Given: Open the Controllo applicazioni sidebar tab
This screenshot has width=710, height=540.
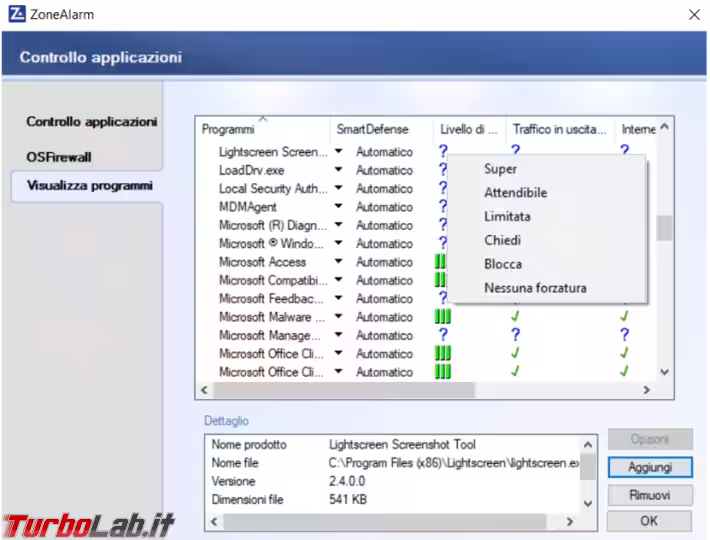Looking at the screenshot, I should click(91, 121).
